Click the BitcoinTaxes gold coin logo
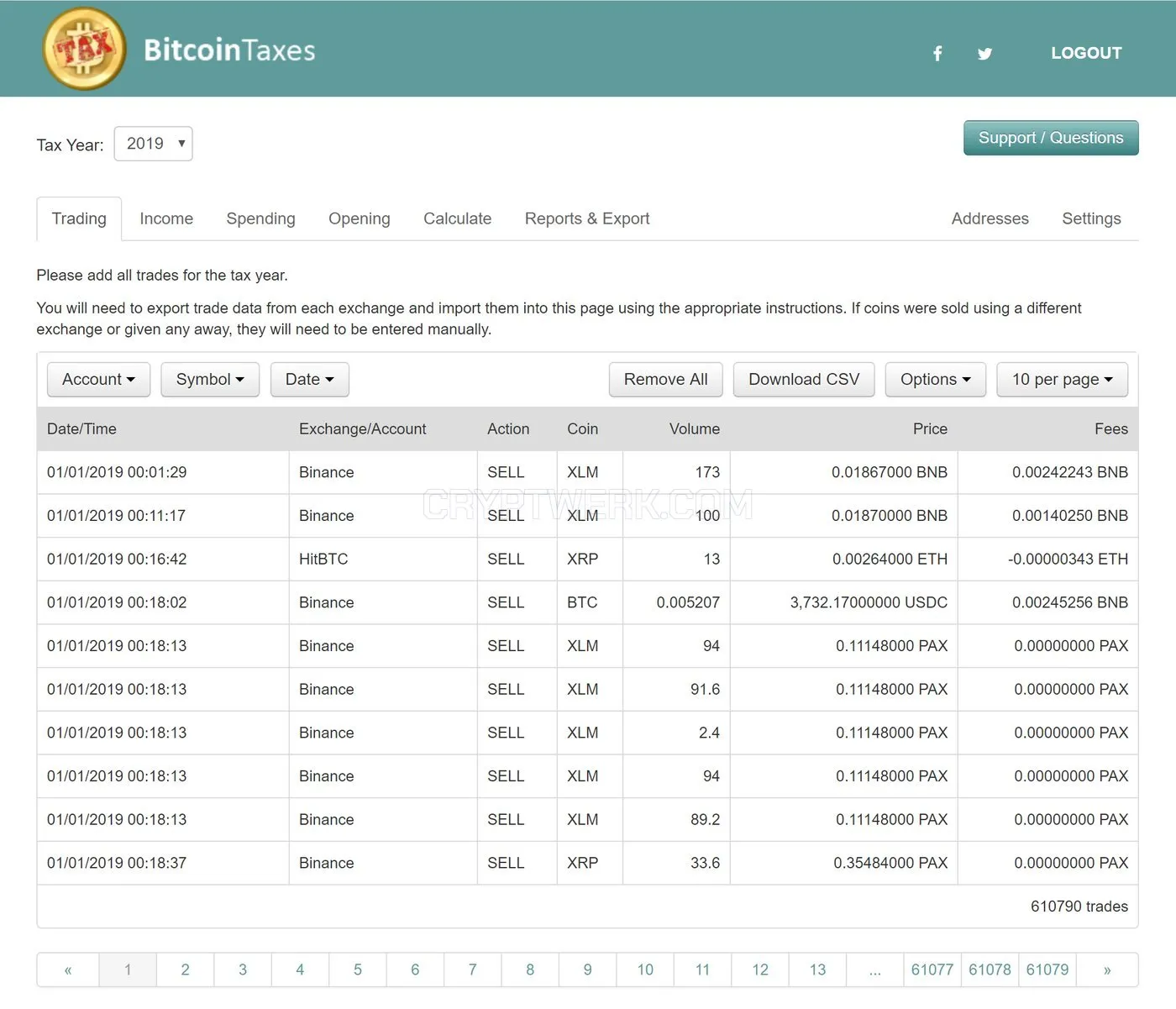The height and width of the screenshot is (1009, 1176). tap(84, 49)
